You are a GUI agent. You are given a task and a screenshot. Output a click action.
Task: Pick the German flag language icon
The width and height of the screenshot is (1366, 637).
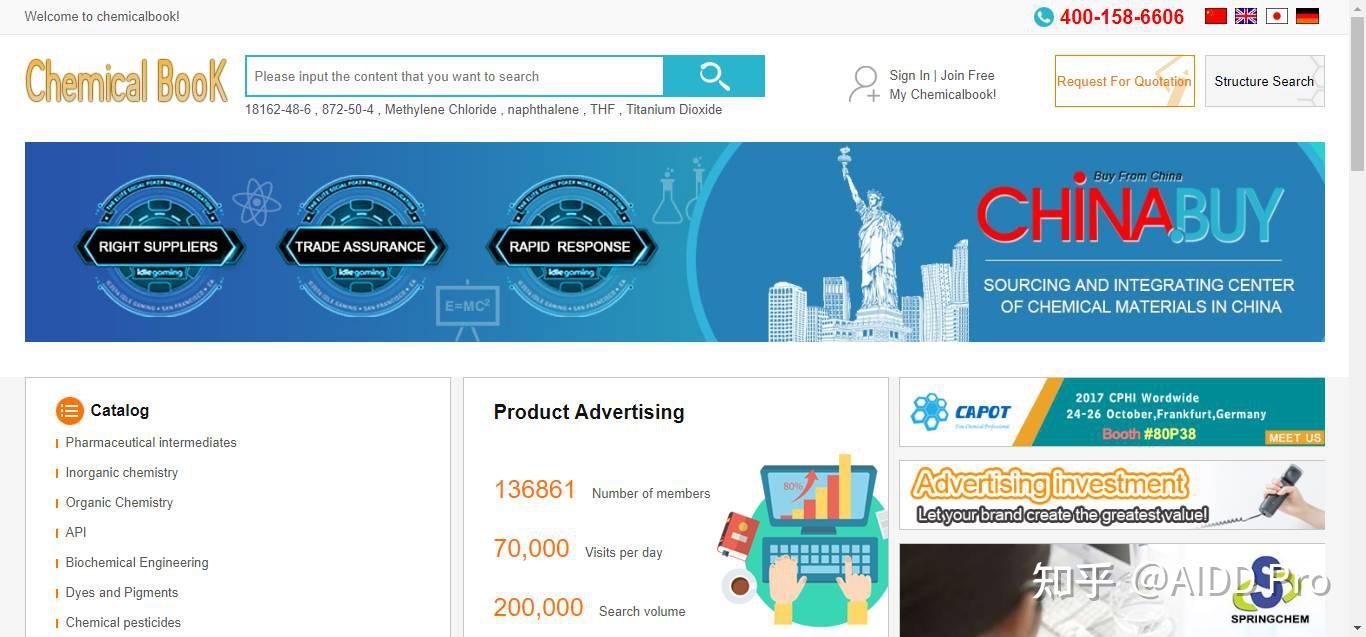click(1307, 16)
